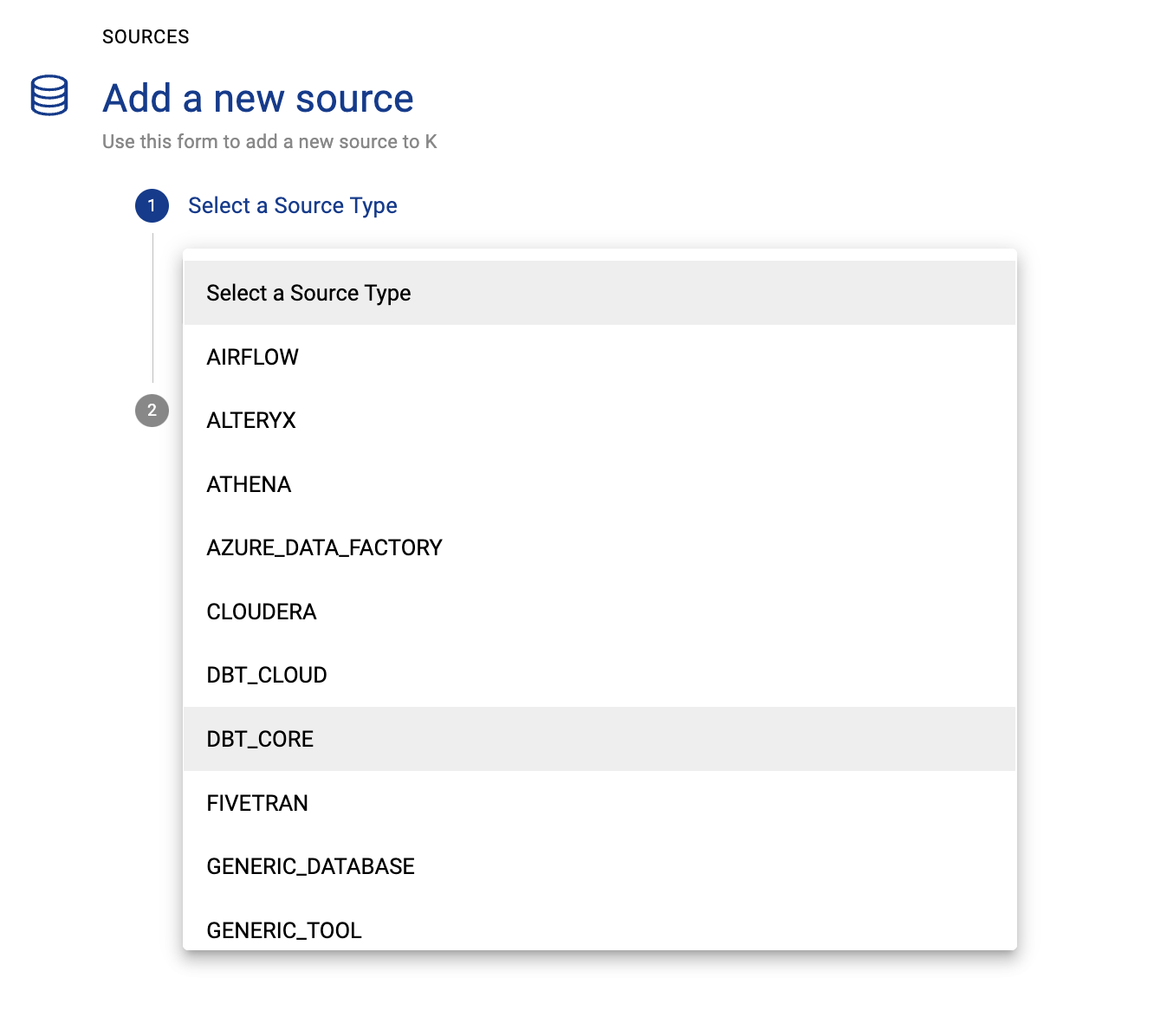Select the 'Select a Source Type' placeholder option
Screen dimensions: 1154x1036
pos(308,294)
